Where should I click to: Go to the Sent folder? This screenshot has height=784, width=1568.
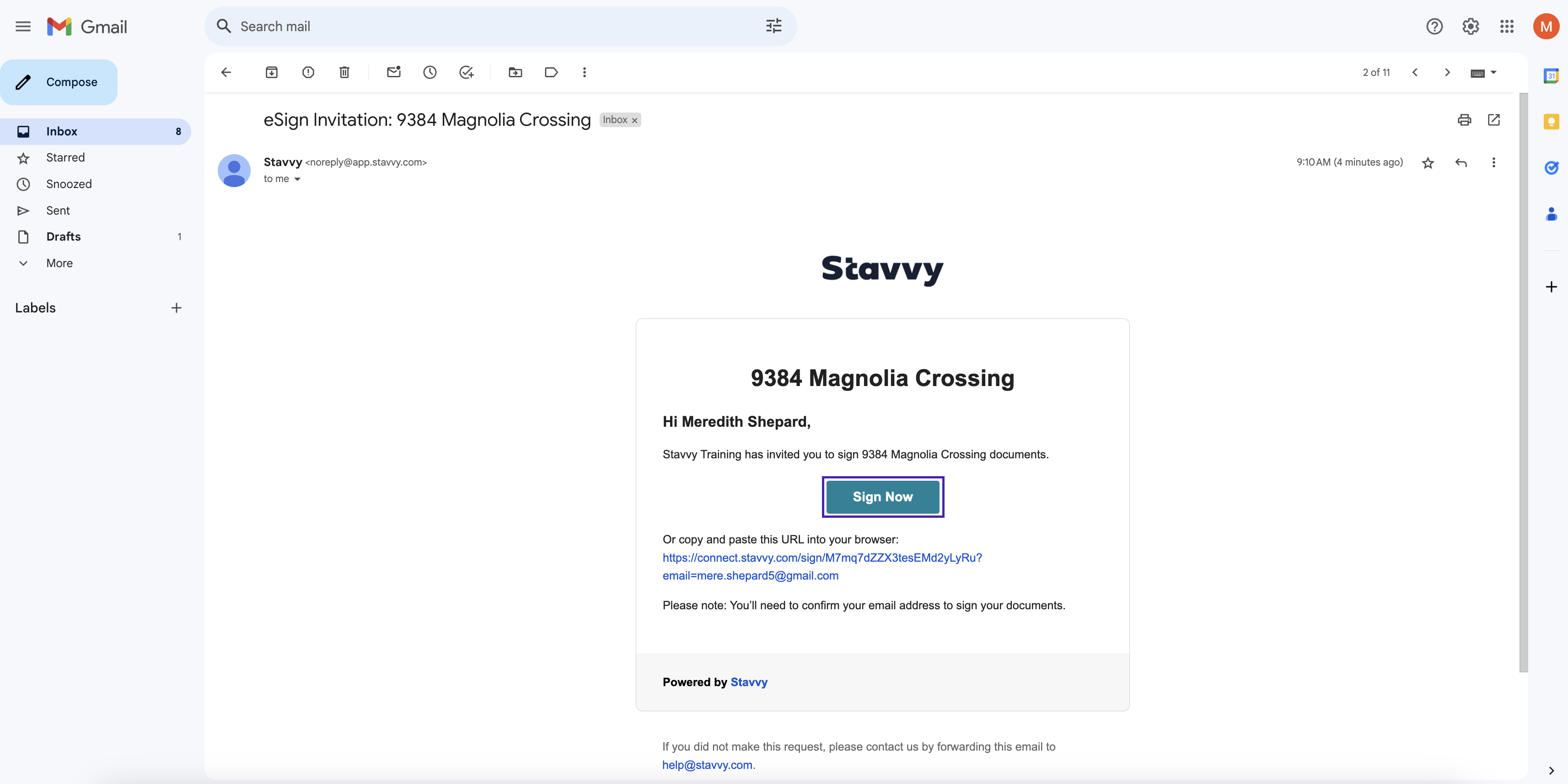point(58,210)
